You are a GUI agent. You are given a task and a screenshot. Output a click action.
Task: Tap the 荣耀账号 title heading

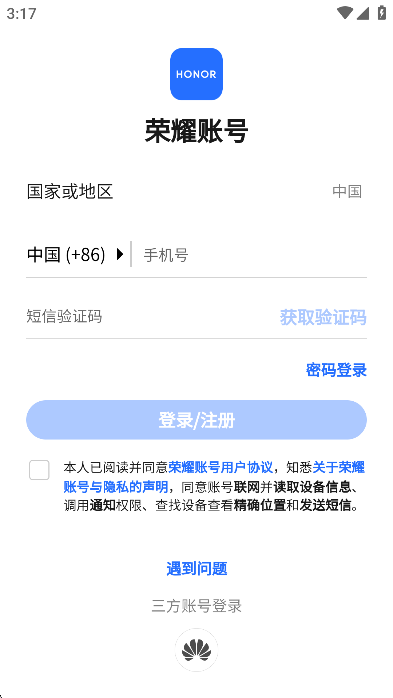[196, 131]
